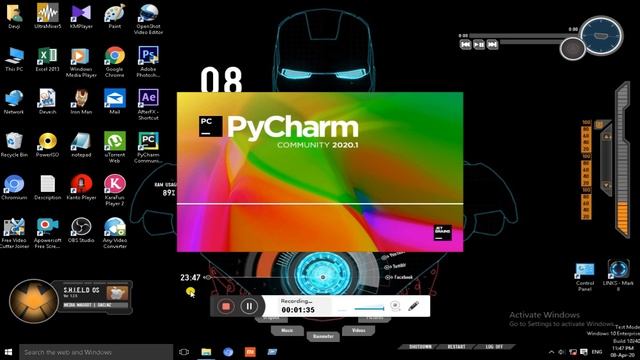The image size is (640, 360).
Task: Open the UltraMixer5 desktop shortcut
Action: (x=48, y=16)
